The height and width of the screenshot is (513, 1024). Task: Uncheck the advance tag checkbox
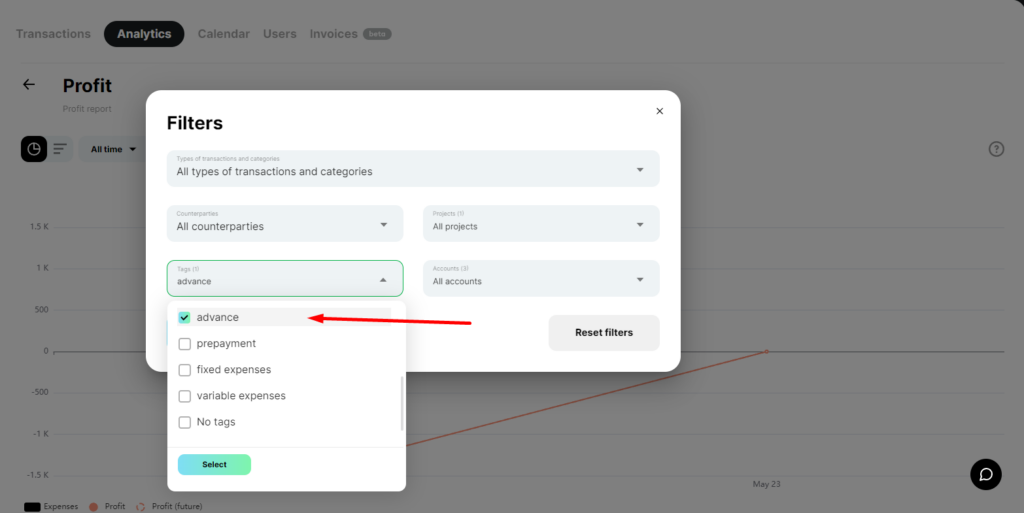pos(185,317)
